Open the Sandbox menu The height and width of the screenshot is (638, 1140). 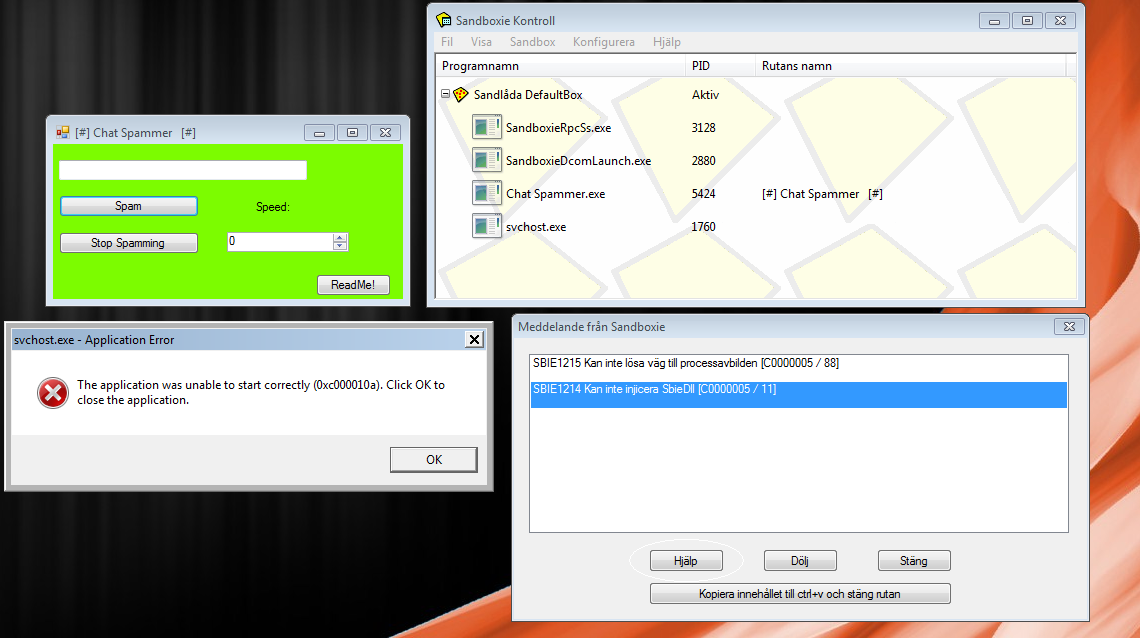point(532,42)
